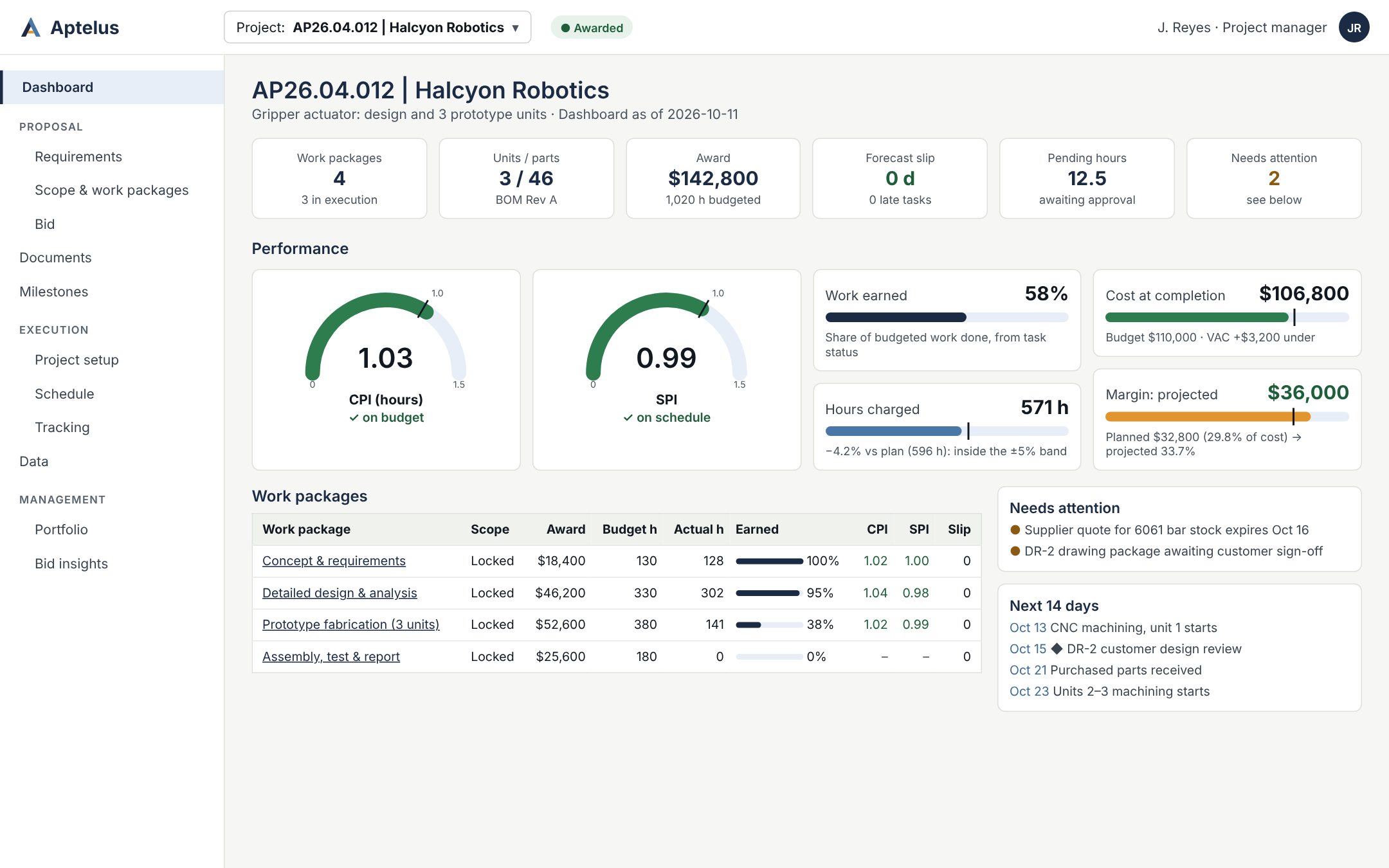Open Milestones in the sidebar

pos(54,292)
